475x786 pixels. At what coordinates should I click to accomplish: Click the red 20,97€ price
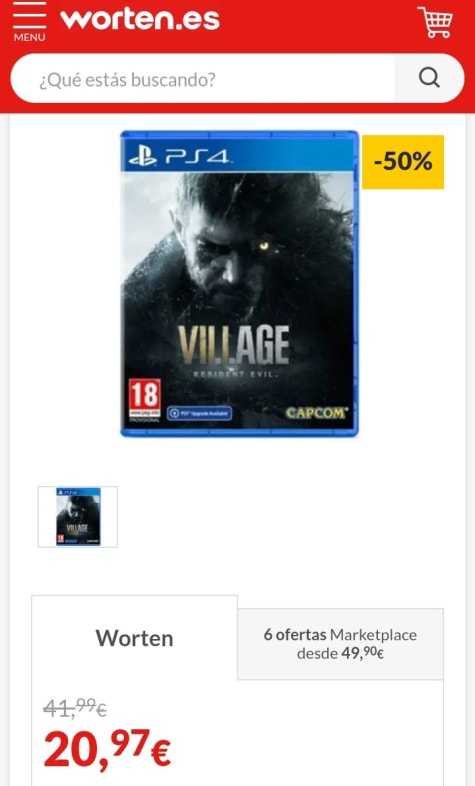[x=107, y=750]
